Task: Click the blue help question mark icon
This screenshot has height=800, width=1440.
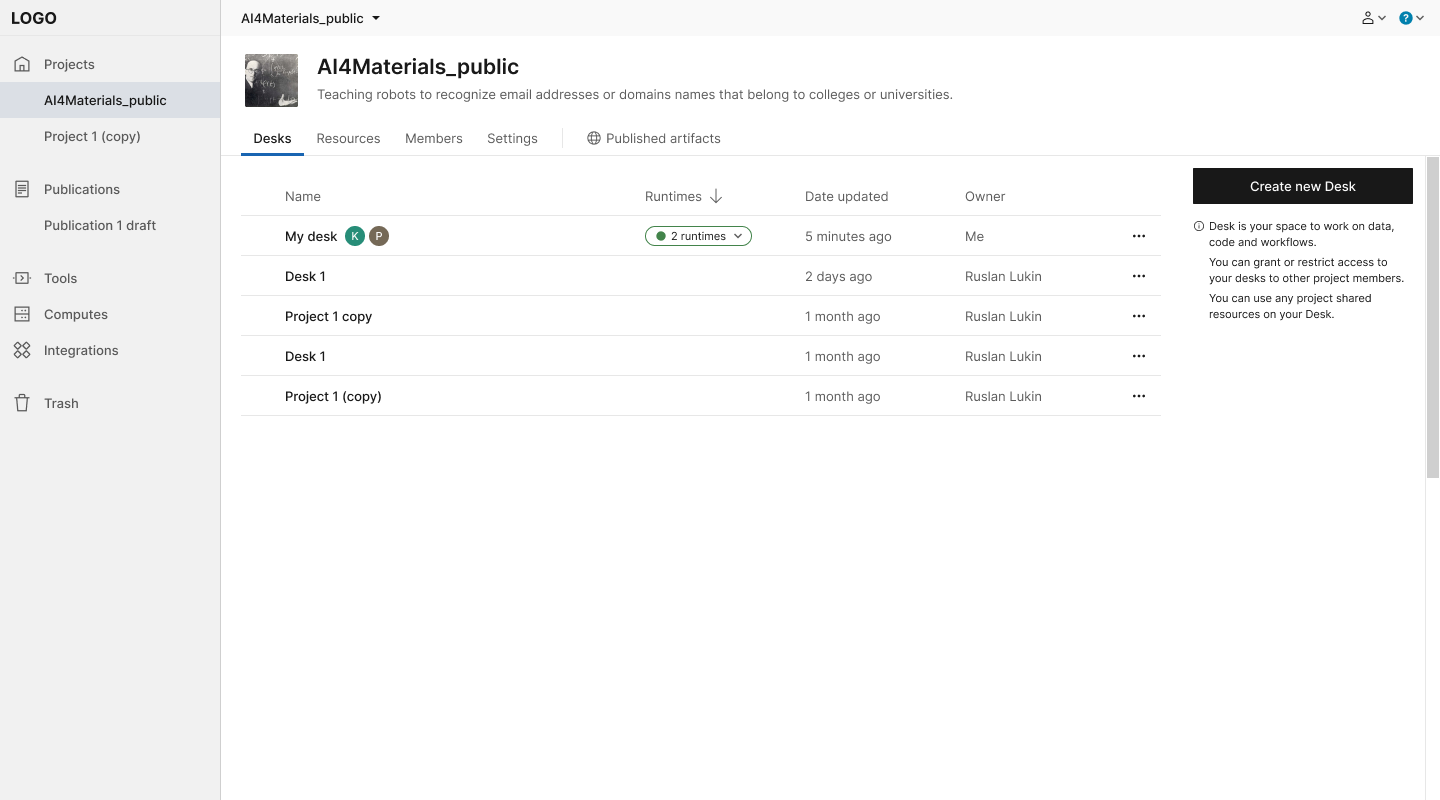Action: pyautogui.click(x=1406, y=18)
